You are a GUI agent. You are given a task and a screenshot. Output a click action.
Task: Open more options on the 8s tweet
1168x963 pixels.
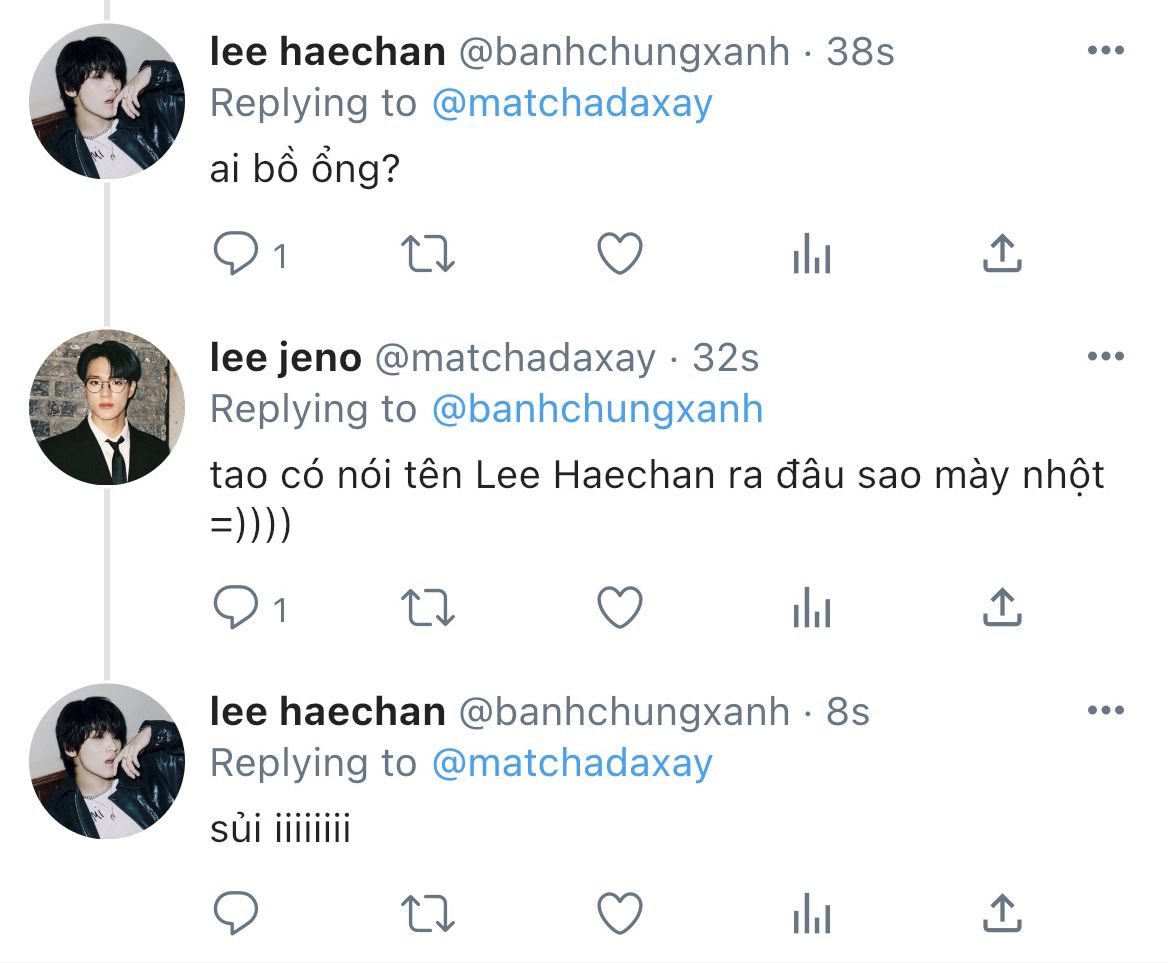point(1105,711)
